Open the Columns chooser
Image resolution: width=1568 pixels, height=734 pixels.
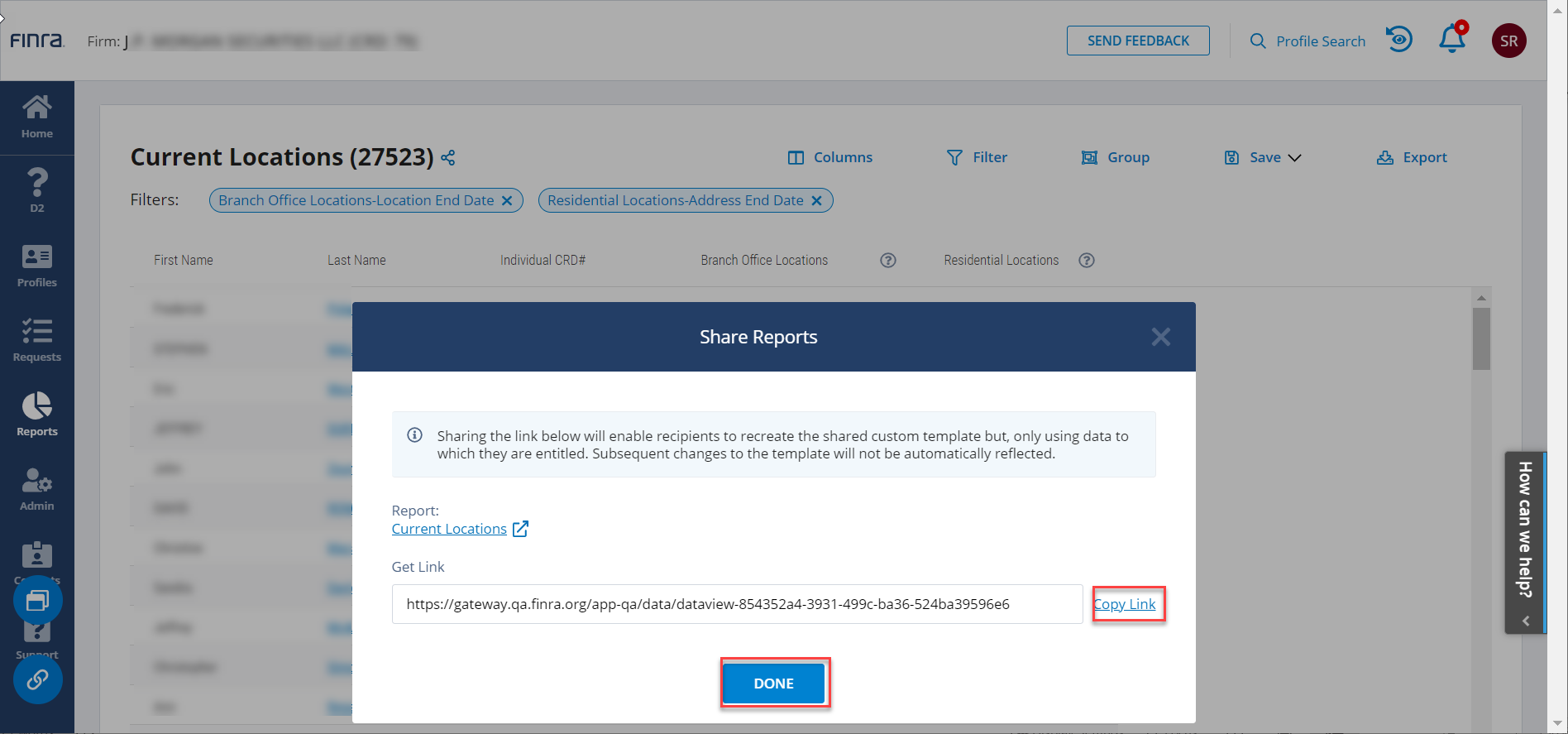830,157
